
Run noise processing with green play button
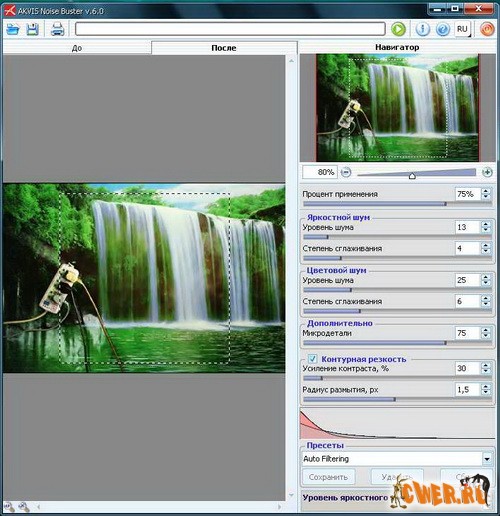[398, 29]
